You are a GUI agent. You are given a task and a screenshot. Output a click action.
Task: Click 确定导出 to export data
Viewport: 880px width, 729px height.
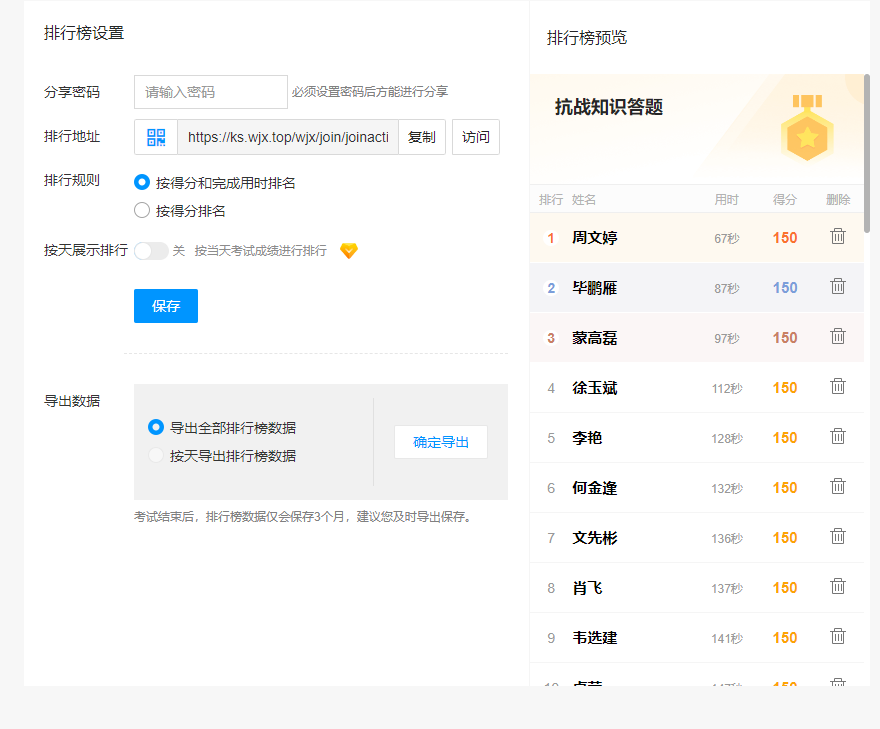tap(440, 442)
